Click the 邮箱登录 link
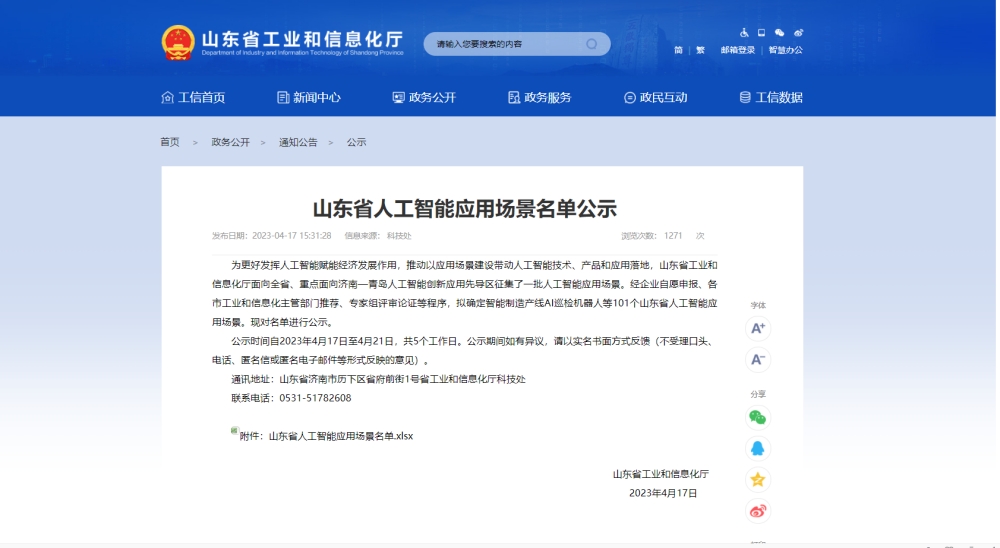This screenshot has width=1000, height=548. [x=737, y=50]
